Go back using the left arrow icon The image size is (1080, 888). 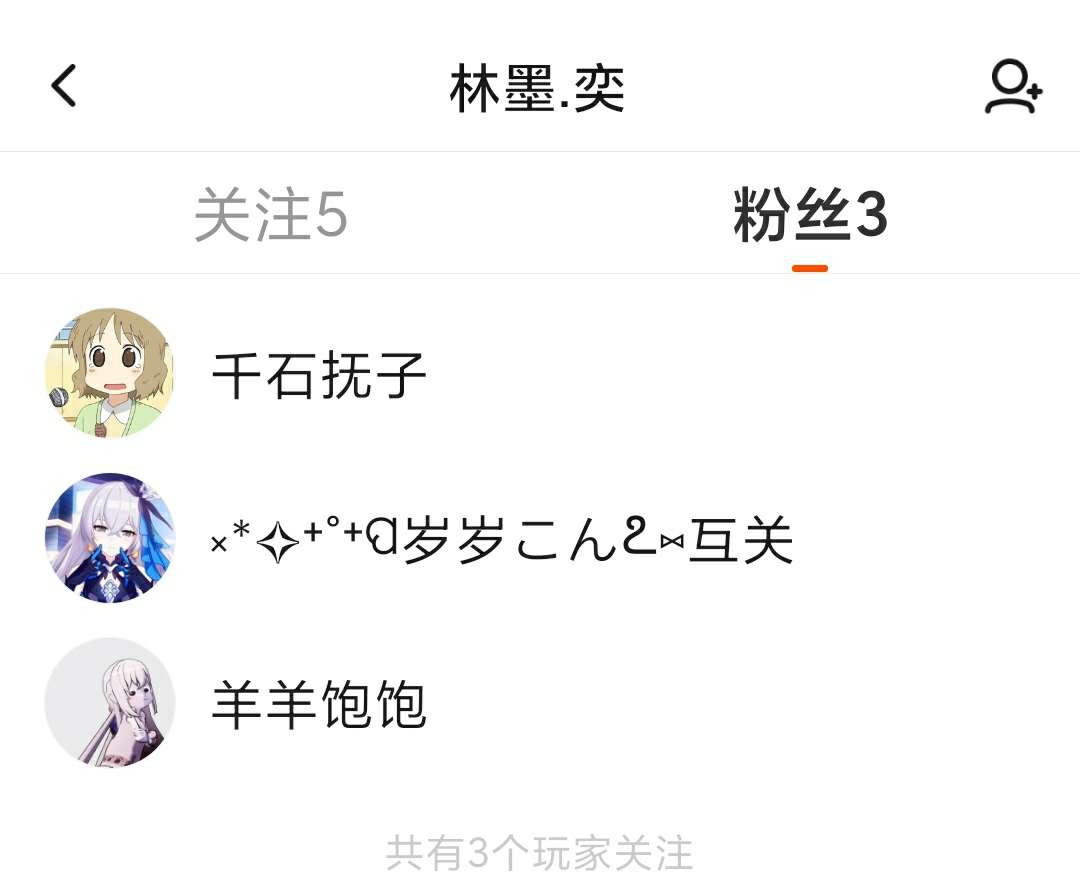(x=63, y=85)
